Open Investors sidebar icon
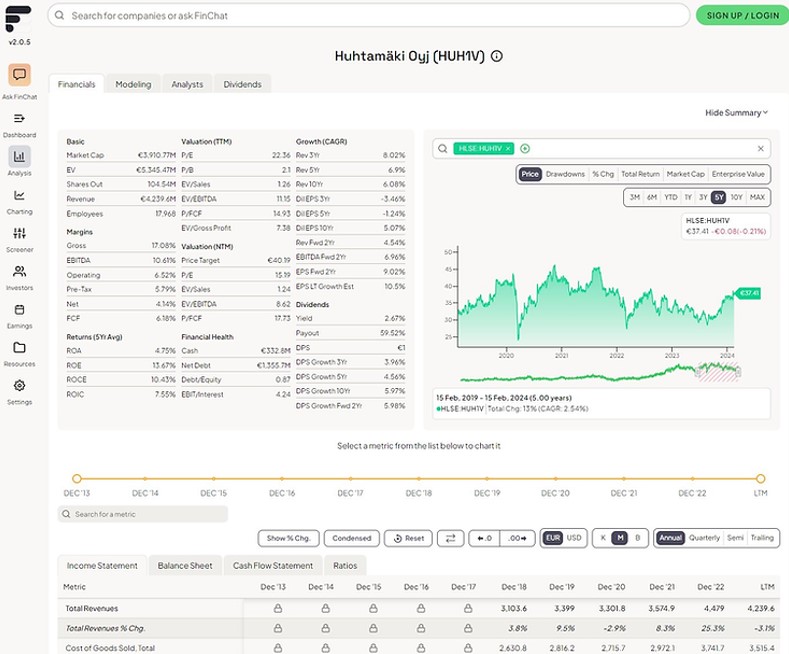 click(x=19, y=272)
